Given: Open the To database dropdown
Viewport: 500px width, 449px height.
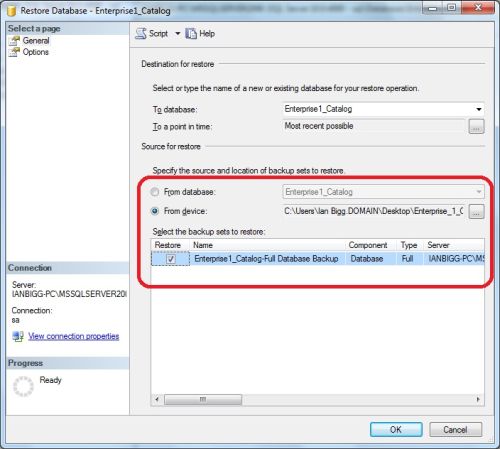Looking at the screenshot, I should point(479,109).
